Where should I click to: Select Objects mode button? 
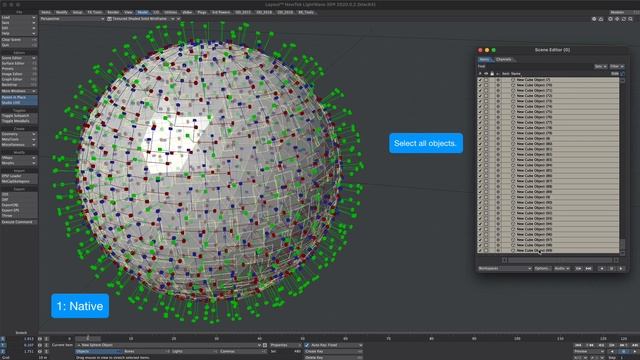tap(99, 351)
